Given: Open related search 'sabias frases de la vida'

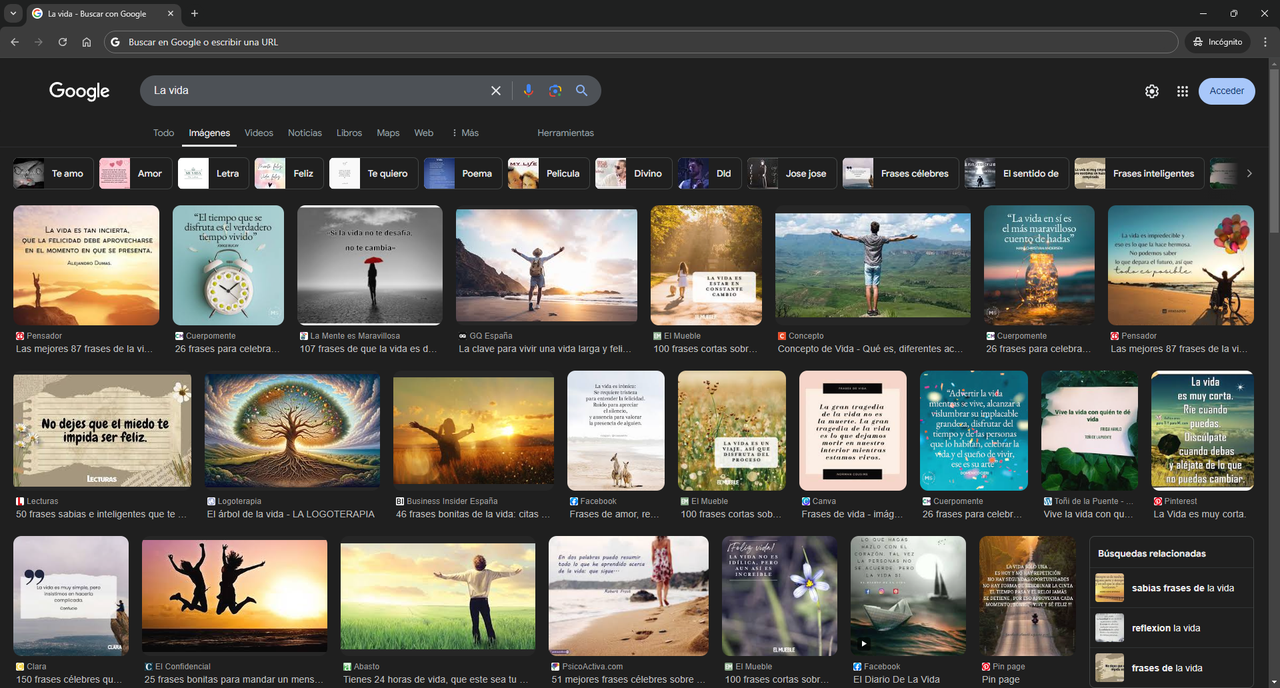Looking at the screenshot, I should 1171,588.
